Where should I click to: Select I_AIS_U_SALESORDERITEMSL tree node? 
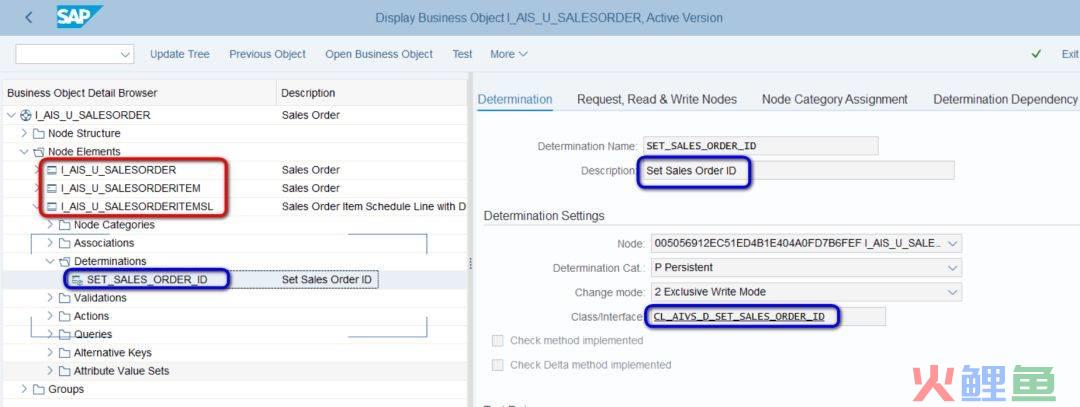pos(136,207)
